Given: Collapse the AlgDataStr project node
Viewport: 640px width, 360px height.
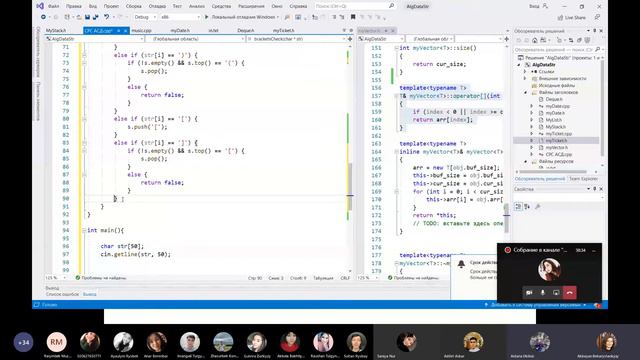Looking at the screenshot, I should [x=519, y=65].
